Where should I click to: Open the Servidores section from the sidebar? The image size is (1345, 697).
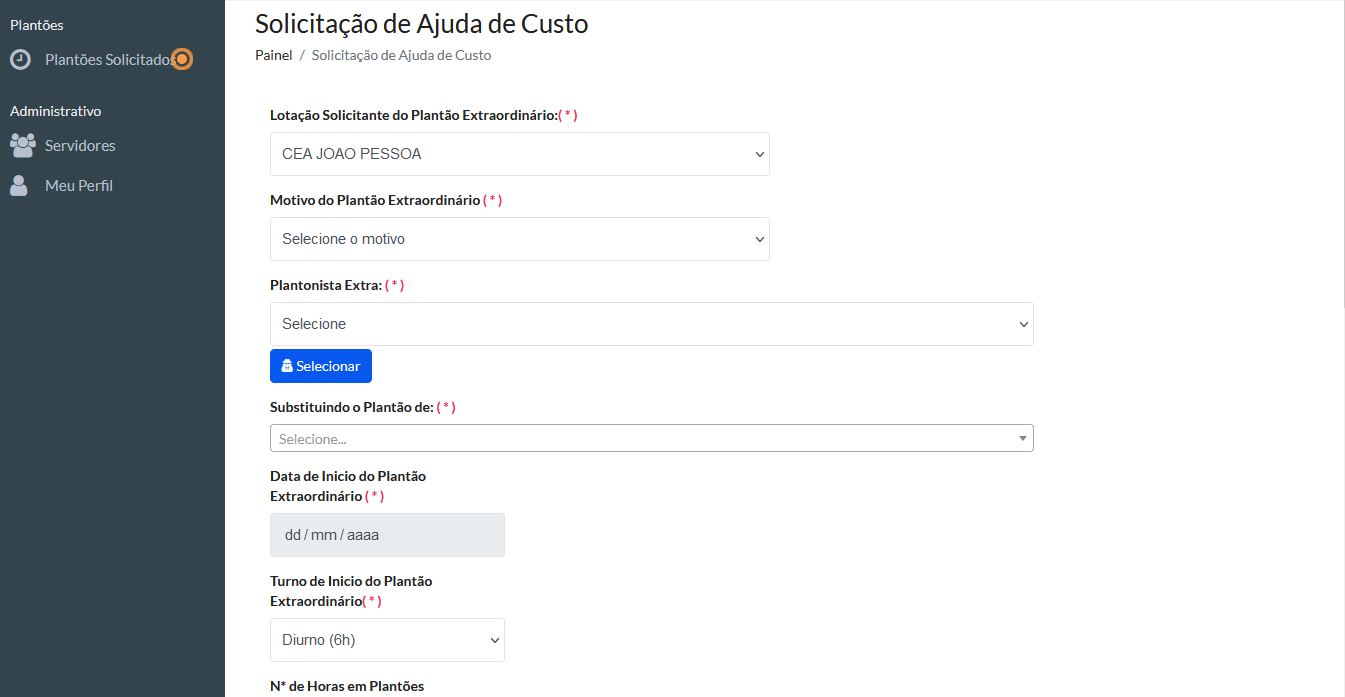[79, 145]
